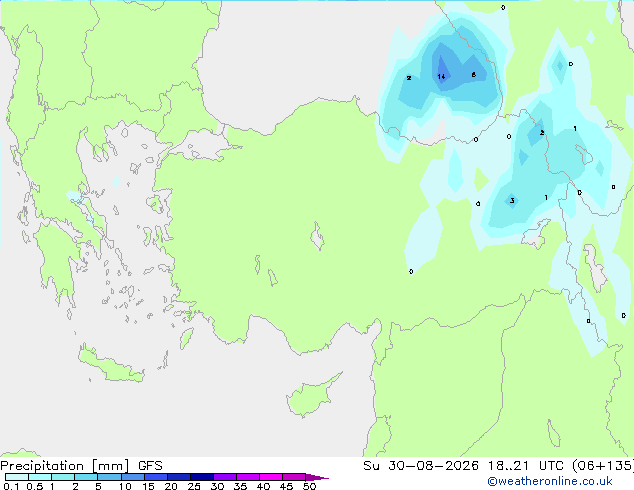This screenshot has width=634, height=490.
Task: Click the 5–10 mm legend color swatch
Action: pyautogui.click(x=109, y=477)
